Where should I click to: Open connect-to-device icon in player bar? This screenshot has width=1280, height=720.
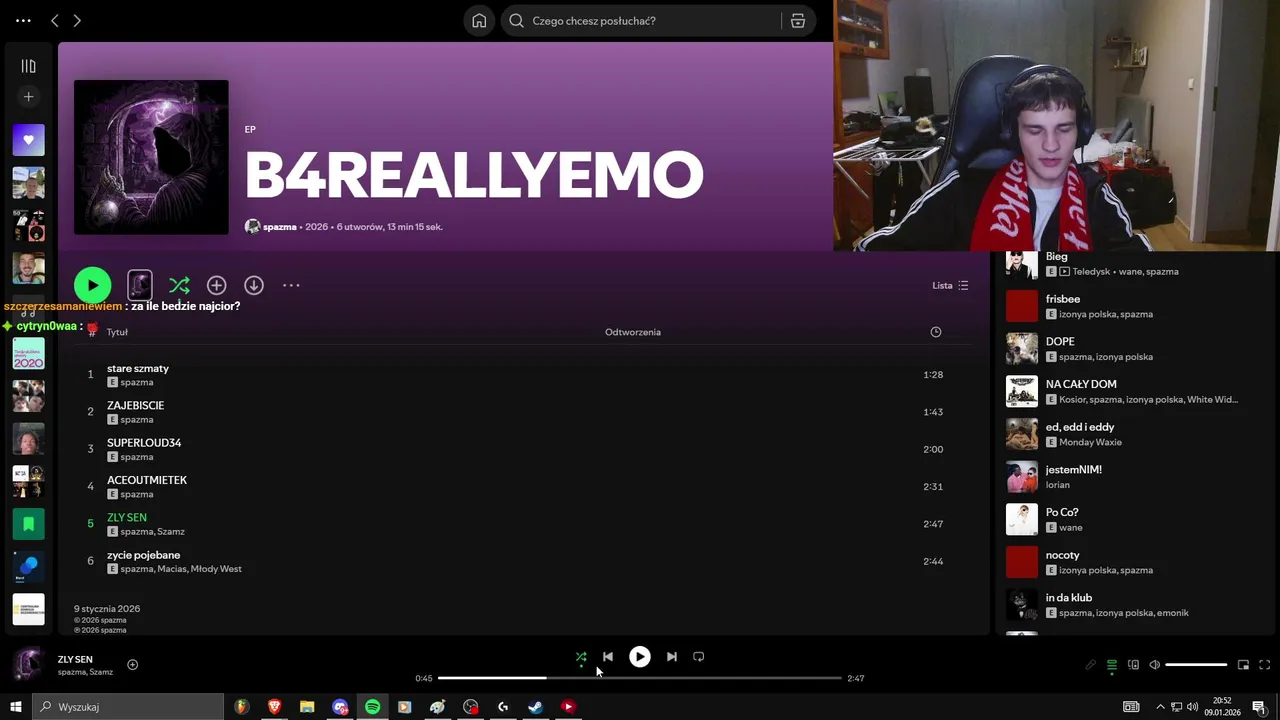(1133, 665)
